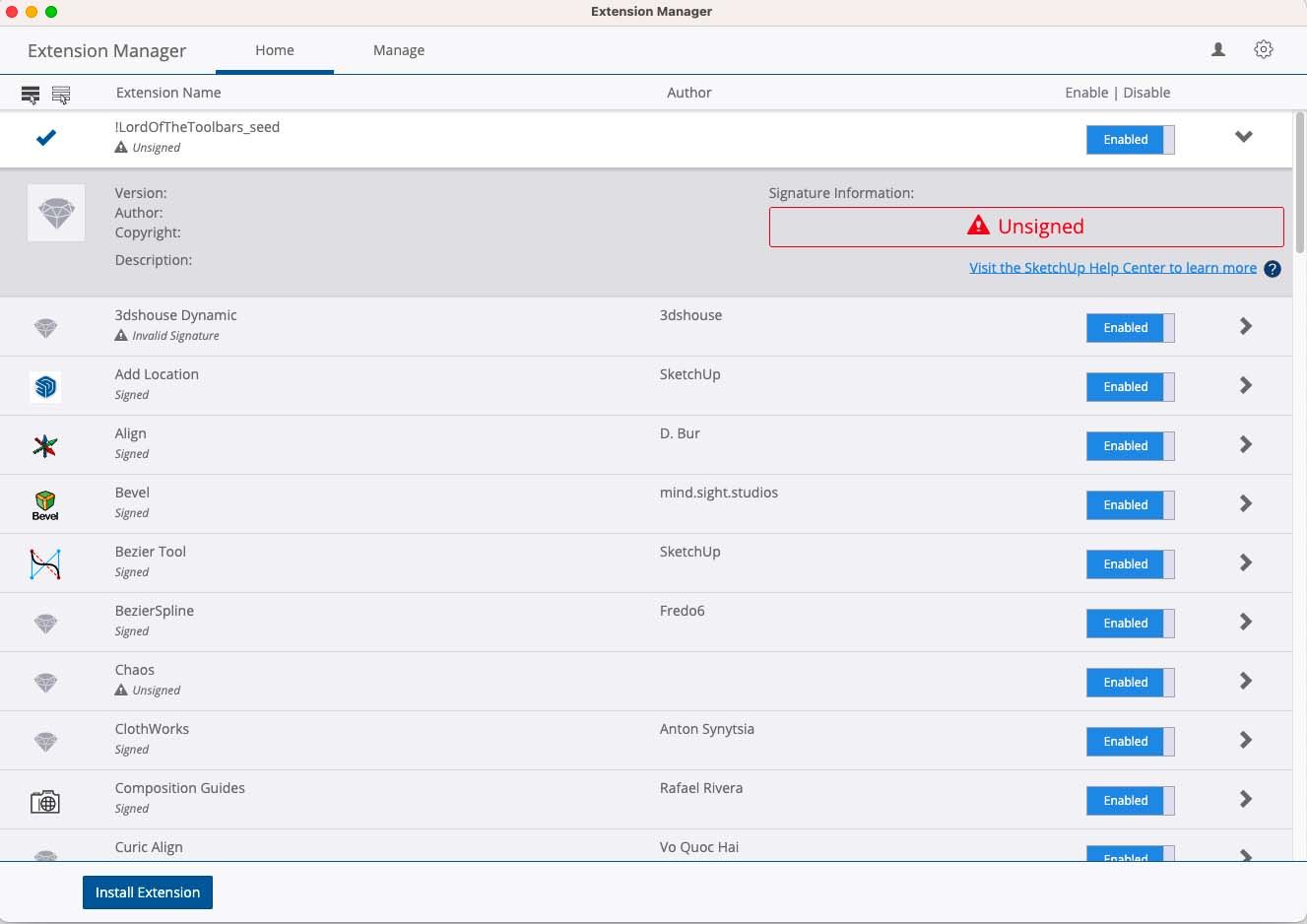Viewport: 1307px width, 924px height.
Task: Click the red warning triangle in Unsigned box
Action: coord(978,226)
